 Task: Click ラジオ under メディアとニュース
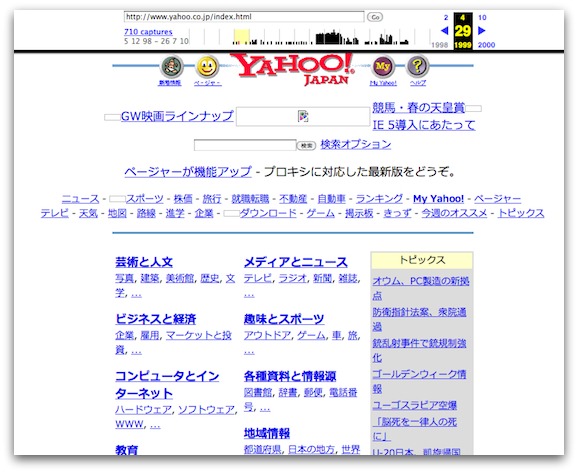click(292, 278)
